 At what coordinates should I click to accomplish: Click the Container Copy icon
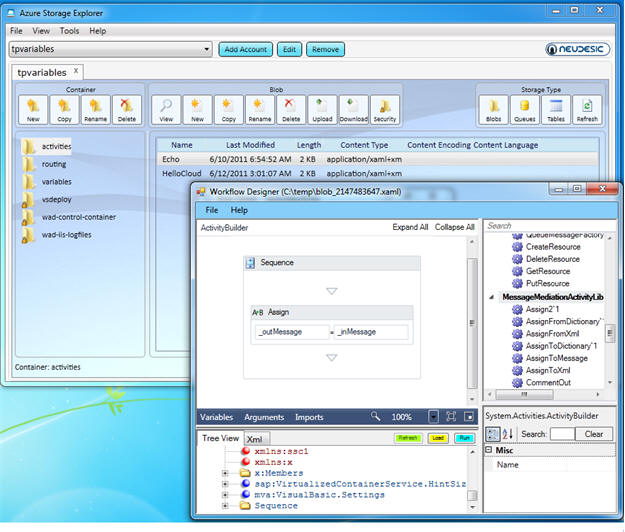(64, 110)
